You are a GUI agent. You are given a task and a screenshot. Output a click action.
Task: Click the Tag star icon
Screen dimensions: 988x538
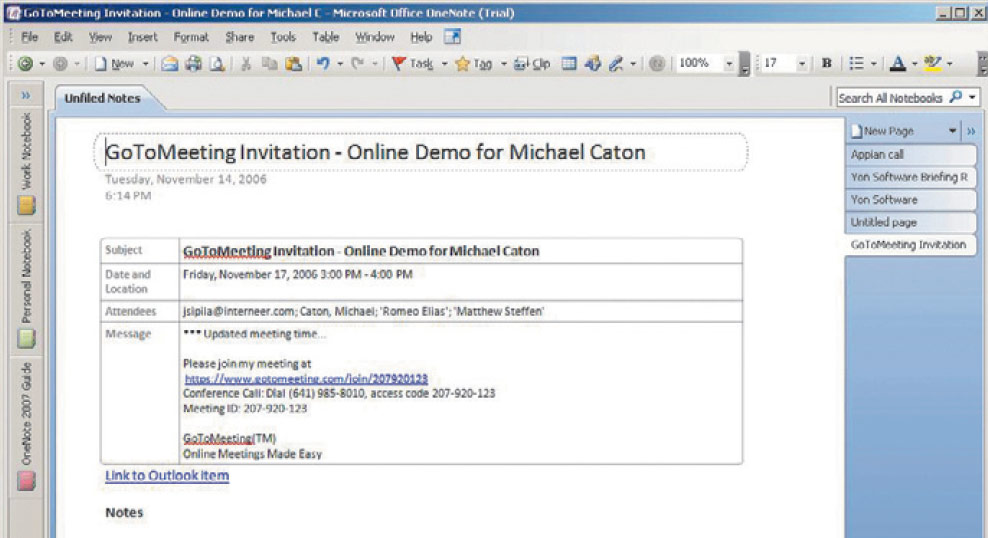[x=462, y=63]
